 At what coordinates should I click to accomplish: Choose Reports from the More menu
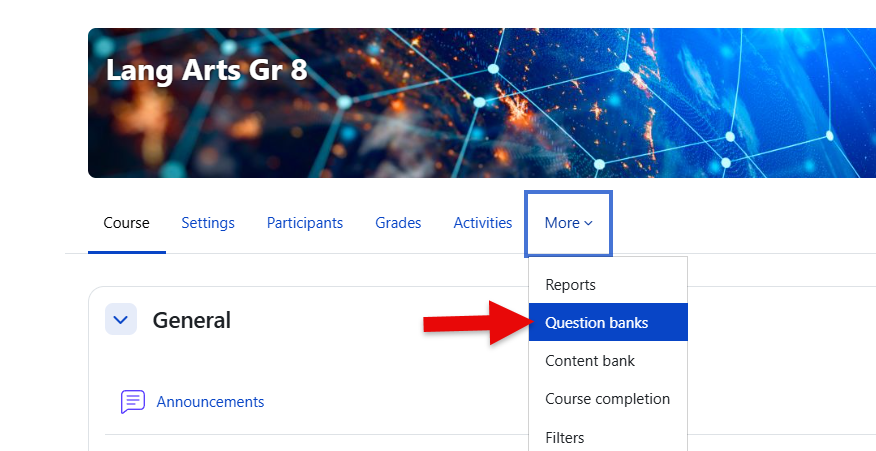tap(608, 284)
